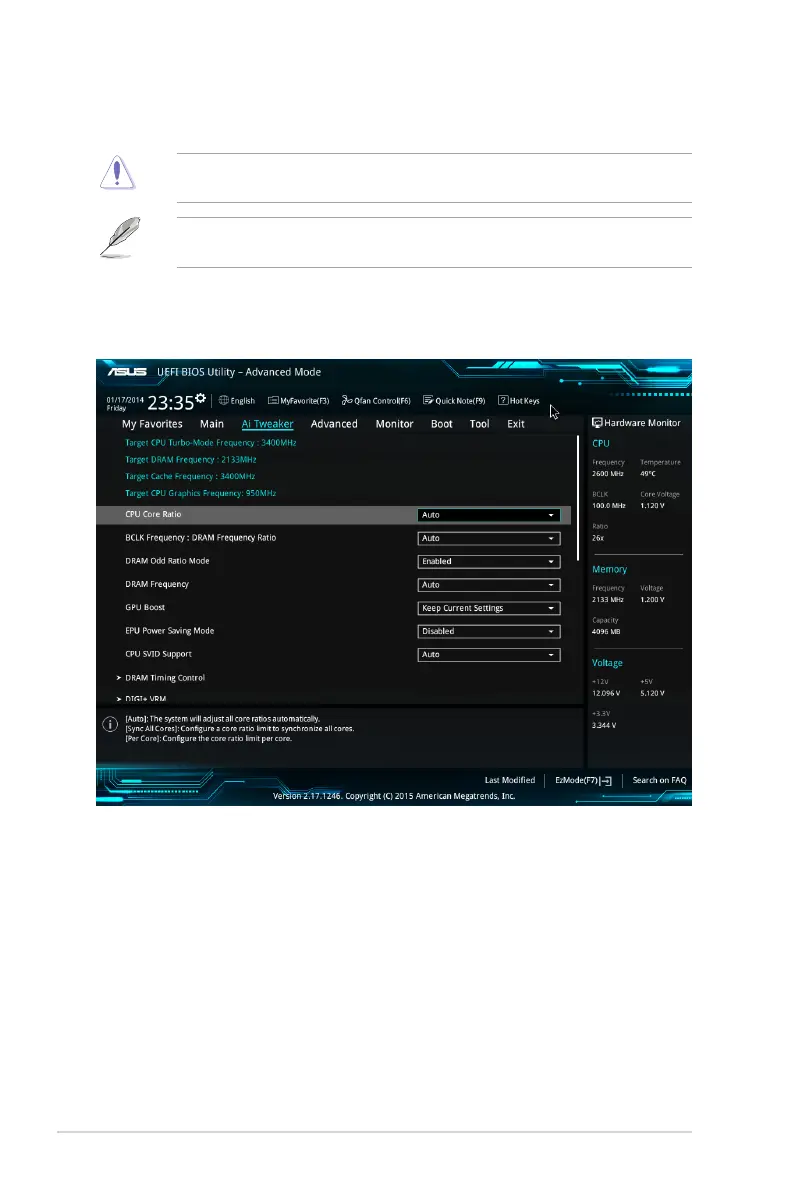The width and height of the screenshot is (794, 1196).
Task: Open Quick Note(F9)
Action: [x=454, y=400]
